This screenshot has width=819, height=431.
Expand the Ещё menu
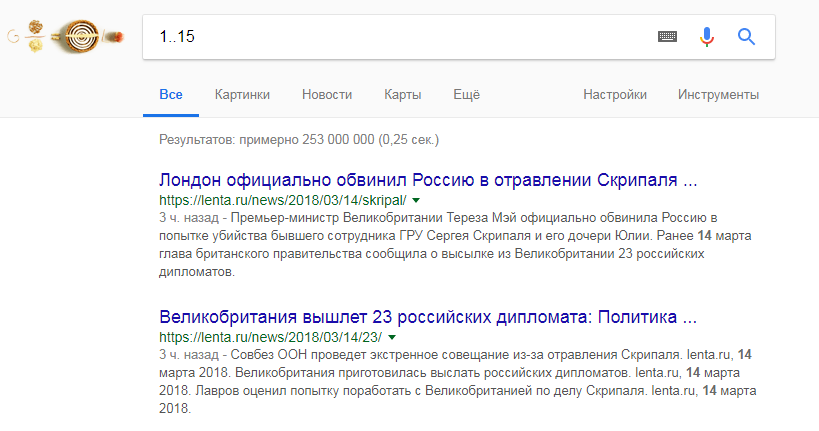pyautogui.click(x=466, y=95)
